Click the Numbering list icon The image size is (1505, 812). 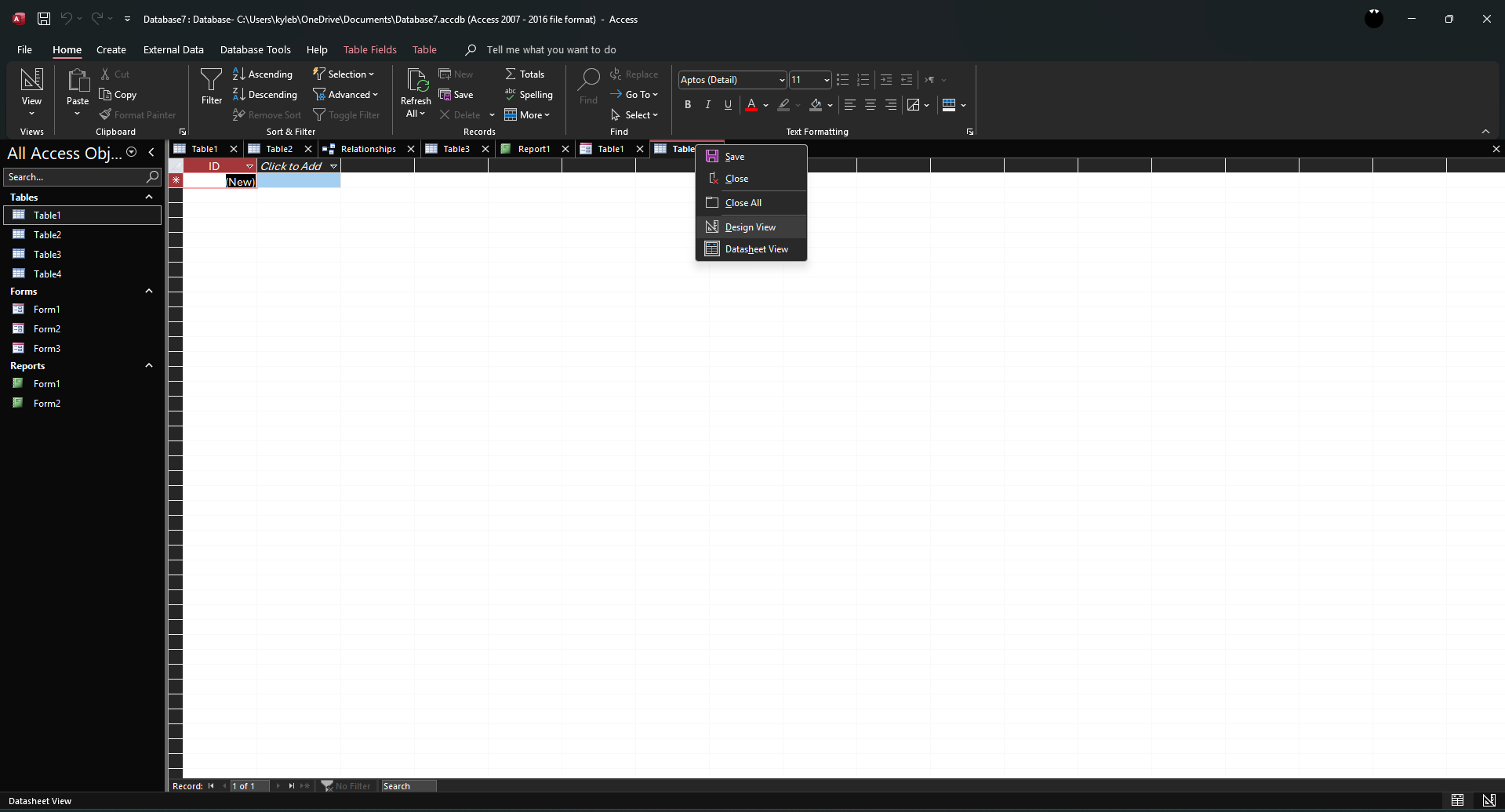pos(863,80)
